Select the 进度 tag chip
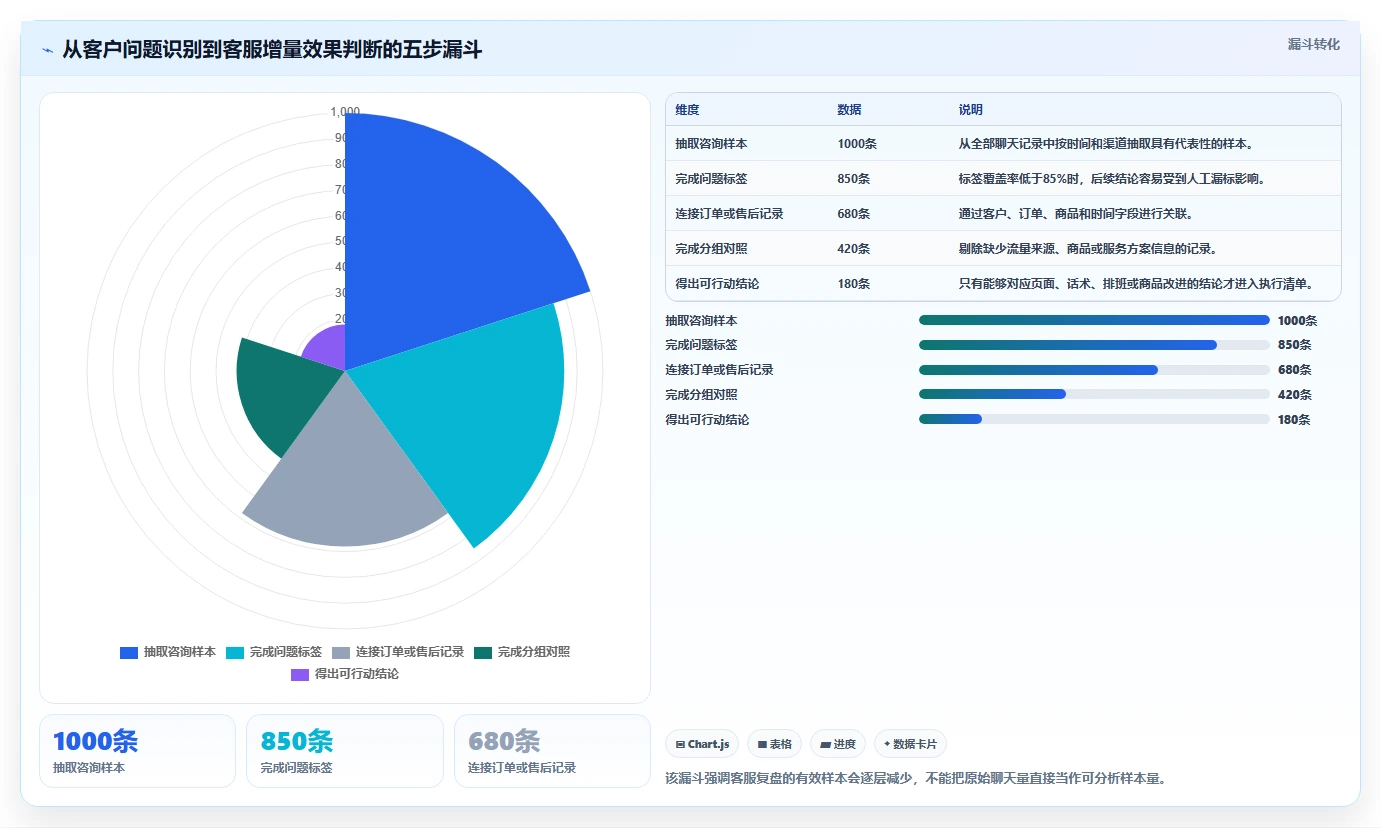Screen dimensions: 1381x828 click(x=838, y=744)
